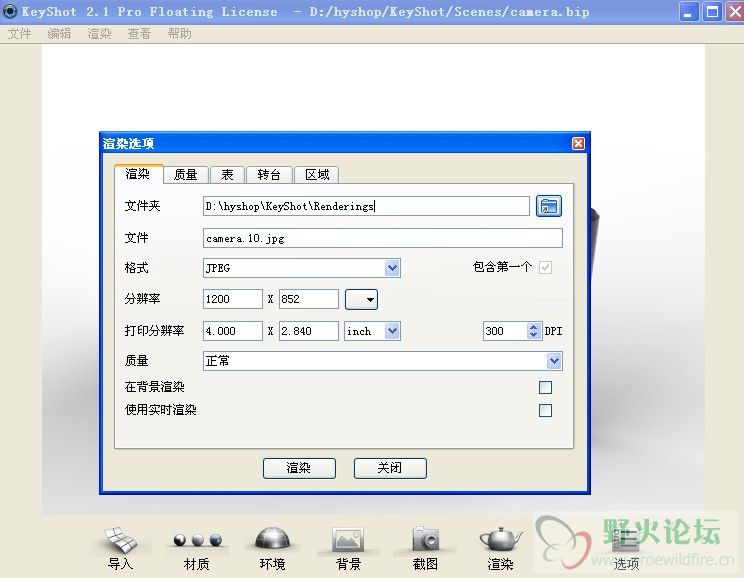
Task: Expand the 质量 正常 dropdown
Action: [554, 361]
